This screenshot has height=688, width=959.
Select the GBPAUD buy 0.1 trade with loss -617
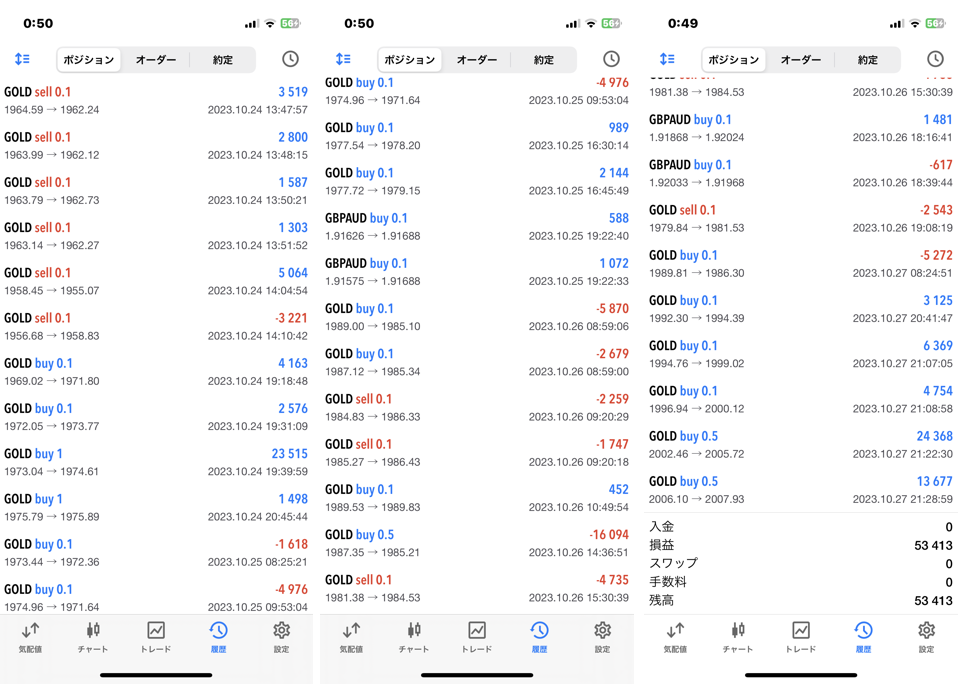(800, 173)
